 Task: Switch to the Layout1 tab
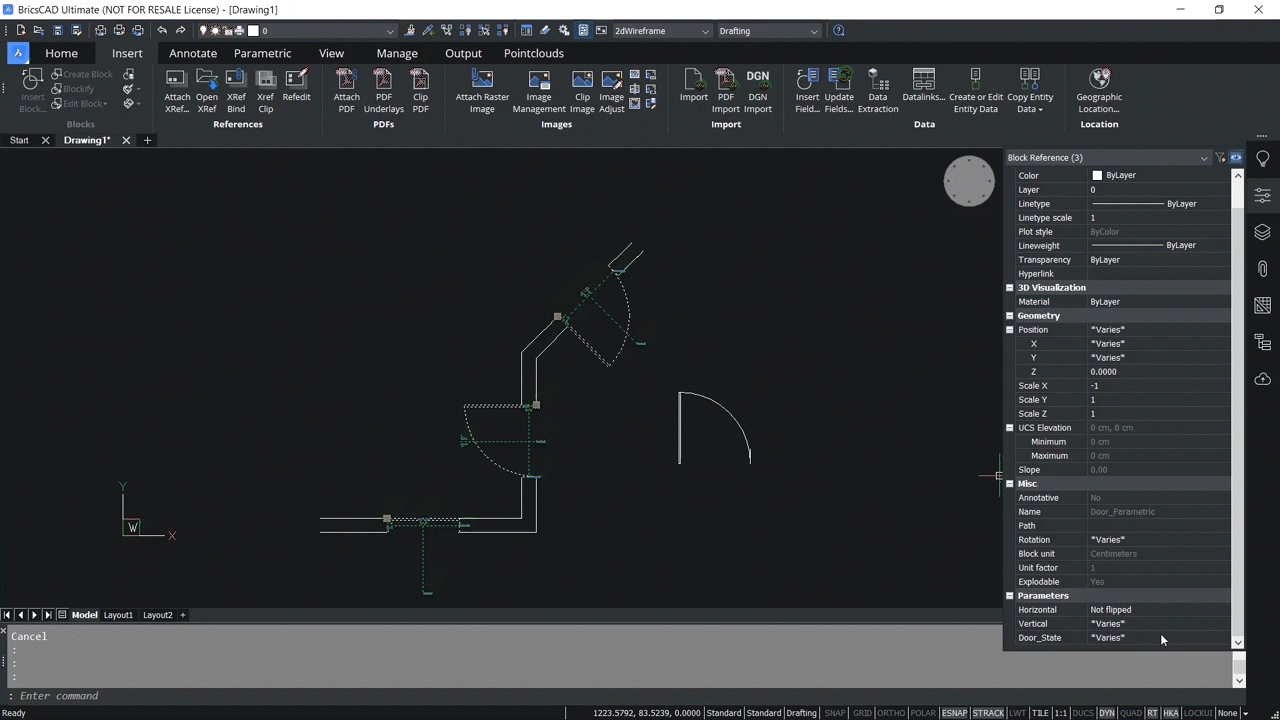coord(118,615)
